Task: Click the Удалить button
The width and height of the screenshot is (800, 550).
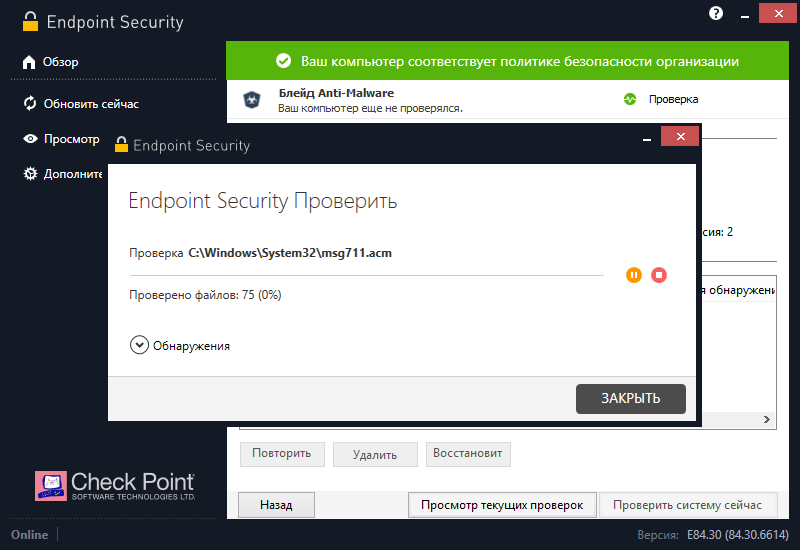Action: click(375, 454)
